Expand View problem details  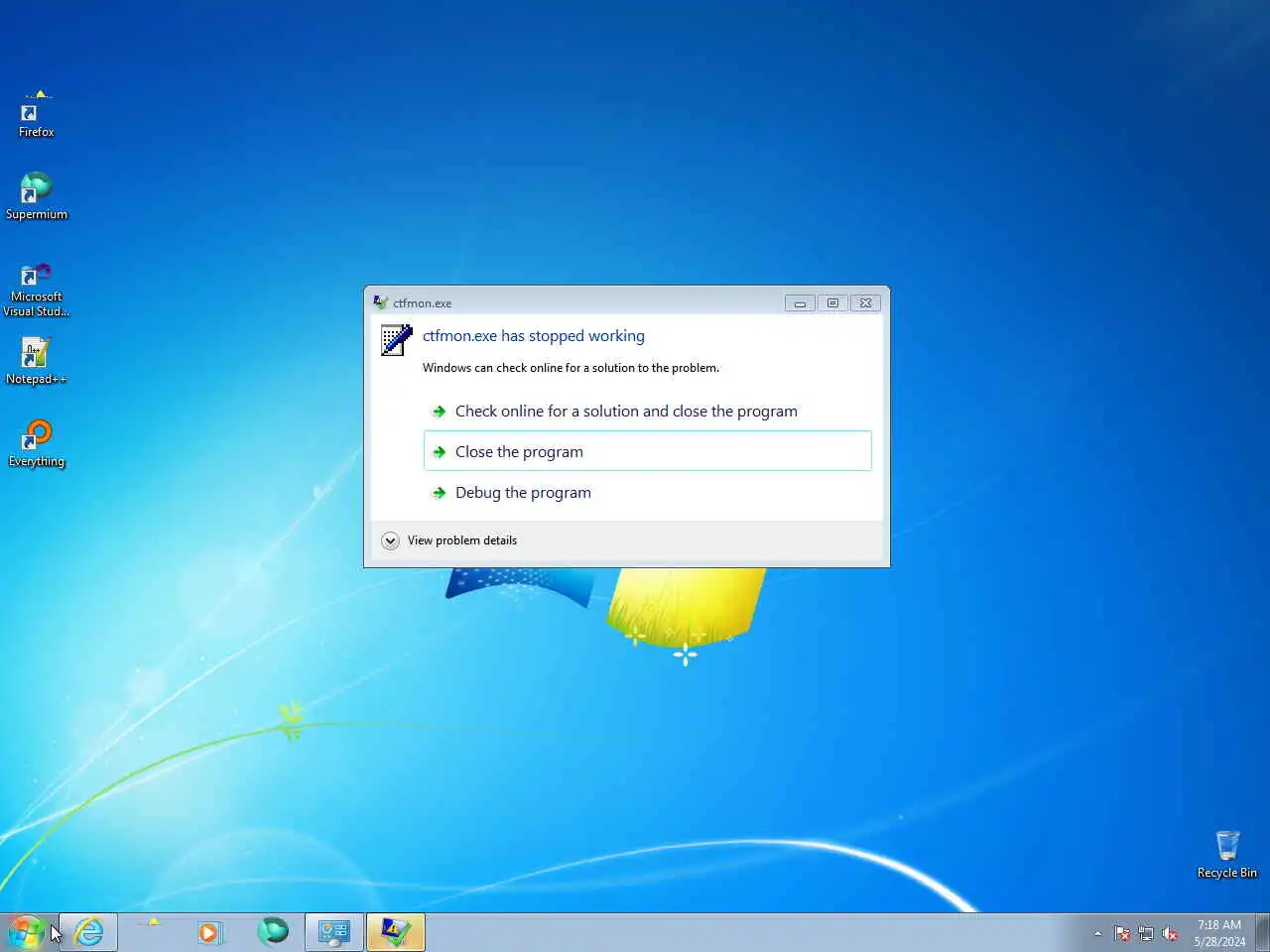coord(449,540)
